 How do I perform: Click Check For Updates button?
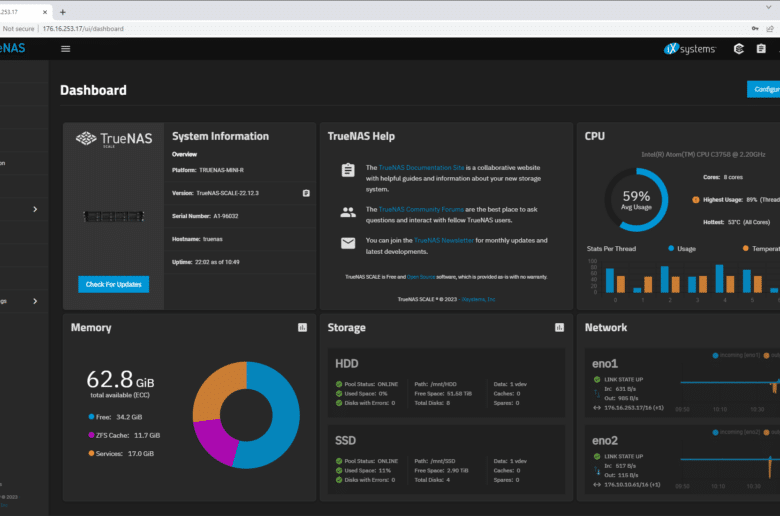point(113,285)
